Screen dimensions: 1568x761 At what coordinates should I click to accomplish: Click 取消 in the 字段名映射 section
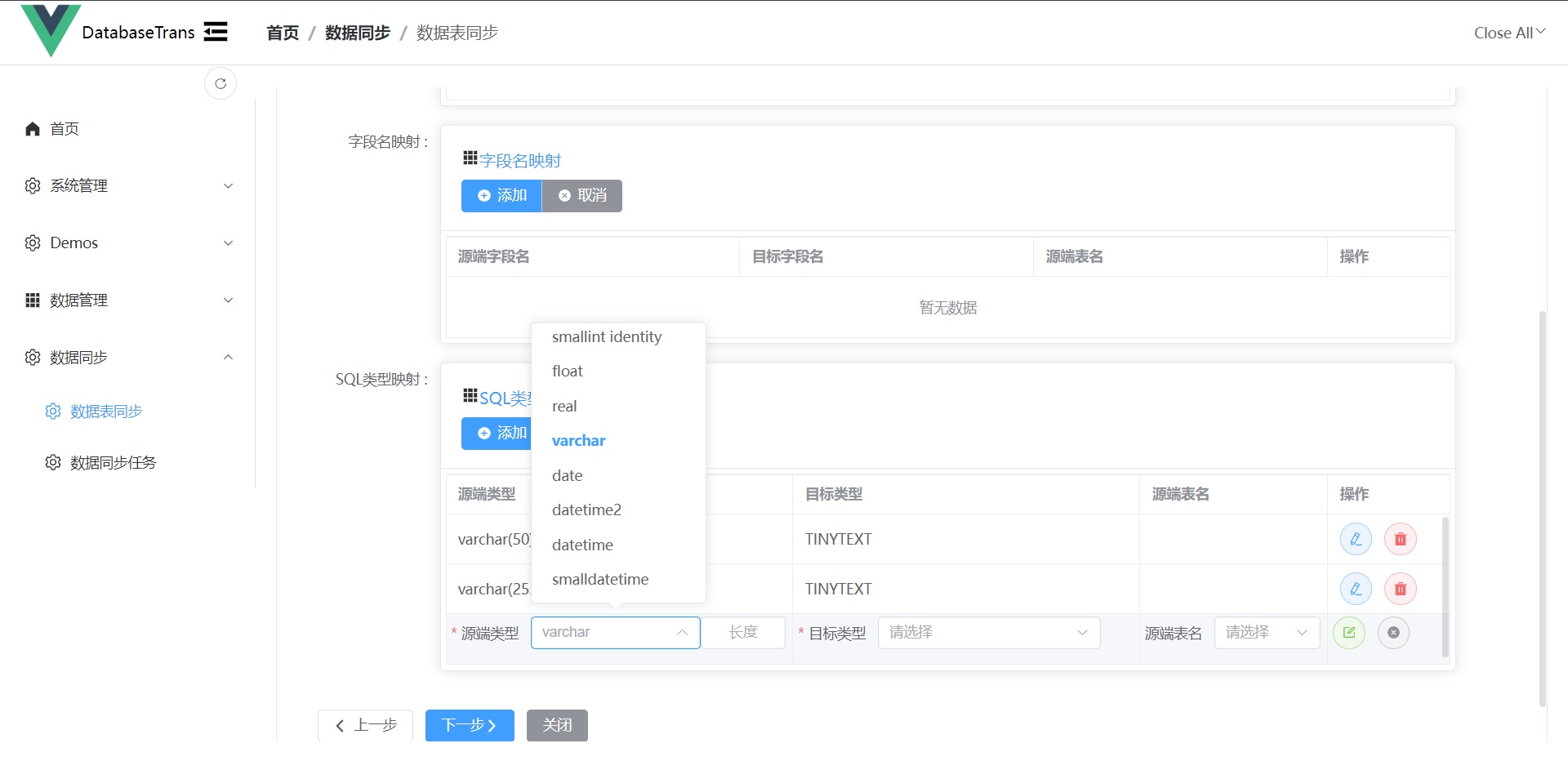582,196
